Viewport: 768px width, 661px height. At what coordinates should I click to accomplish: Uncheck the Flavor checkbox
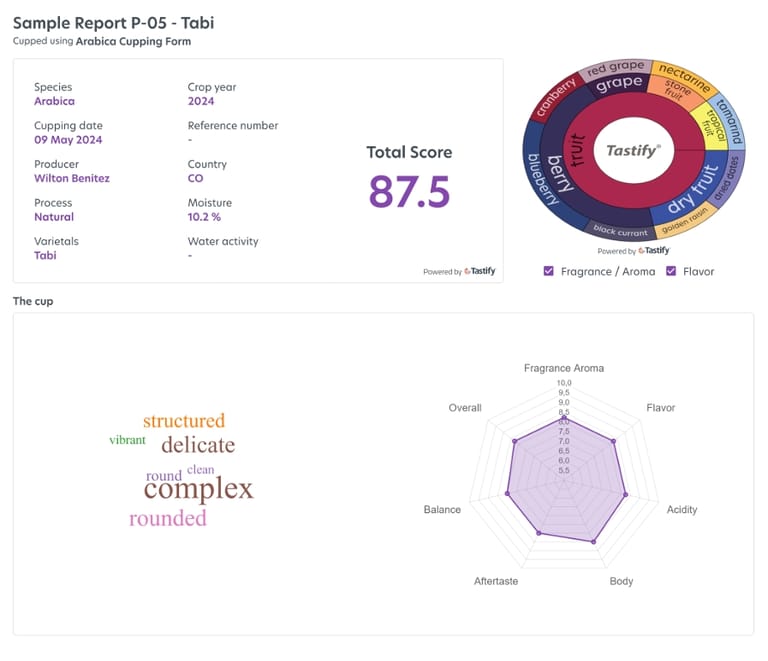pyautogui.click(x=671, y=271)
